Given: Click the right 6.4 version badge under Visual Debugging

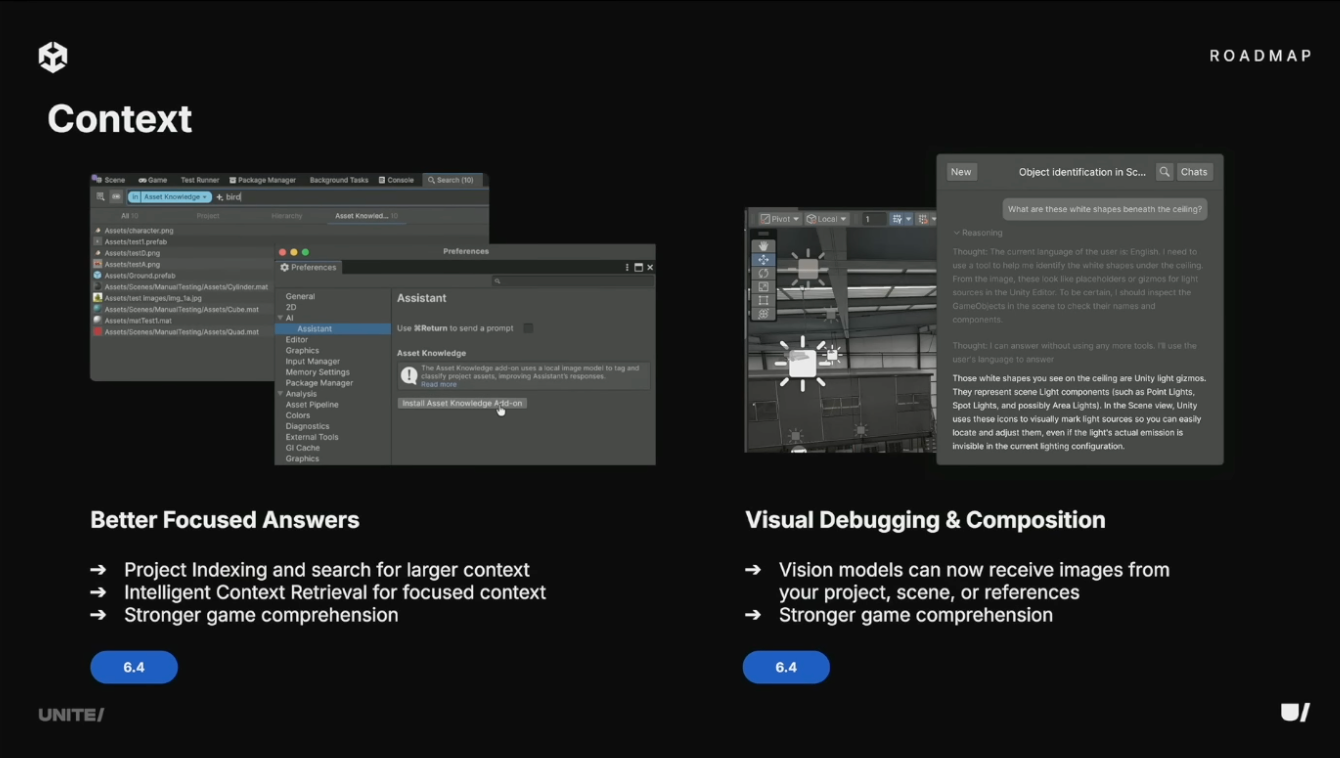Looking at the screenshot, I should click(786, 667).
